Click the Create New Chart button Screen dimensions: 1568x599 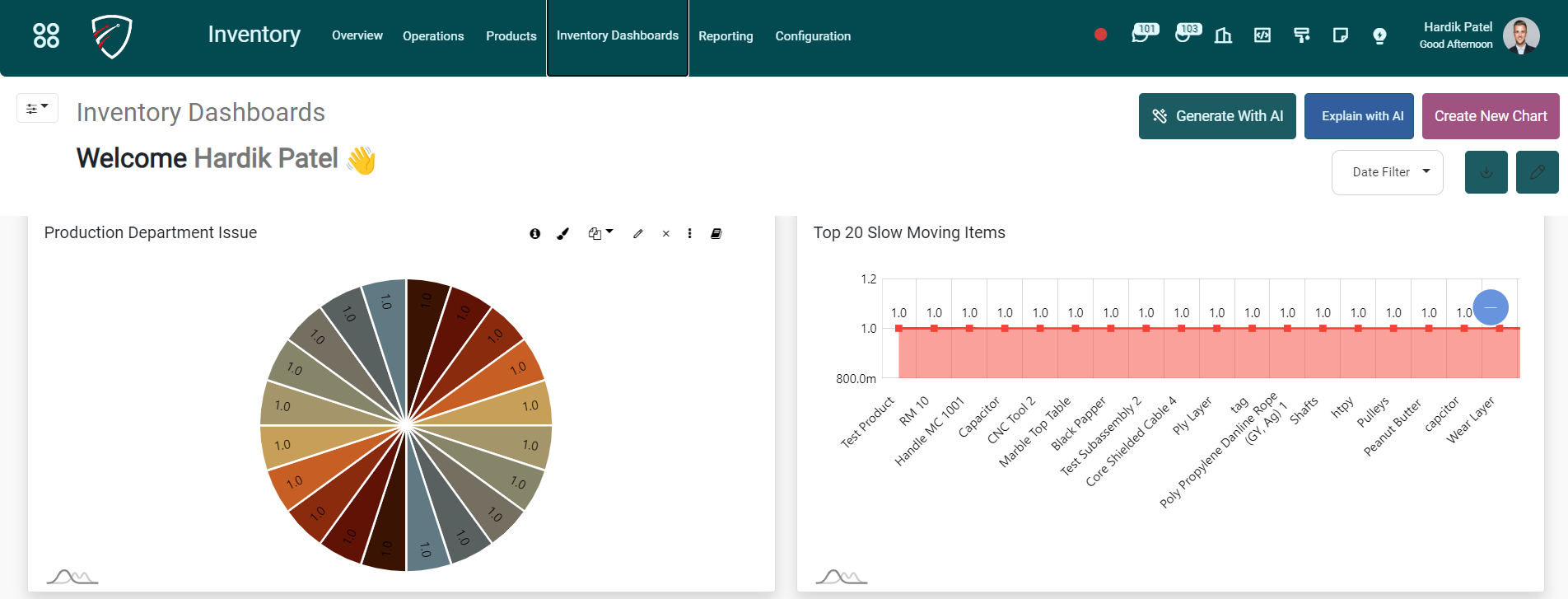point(1491,116)
